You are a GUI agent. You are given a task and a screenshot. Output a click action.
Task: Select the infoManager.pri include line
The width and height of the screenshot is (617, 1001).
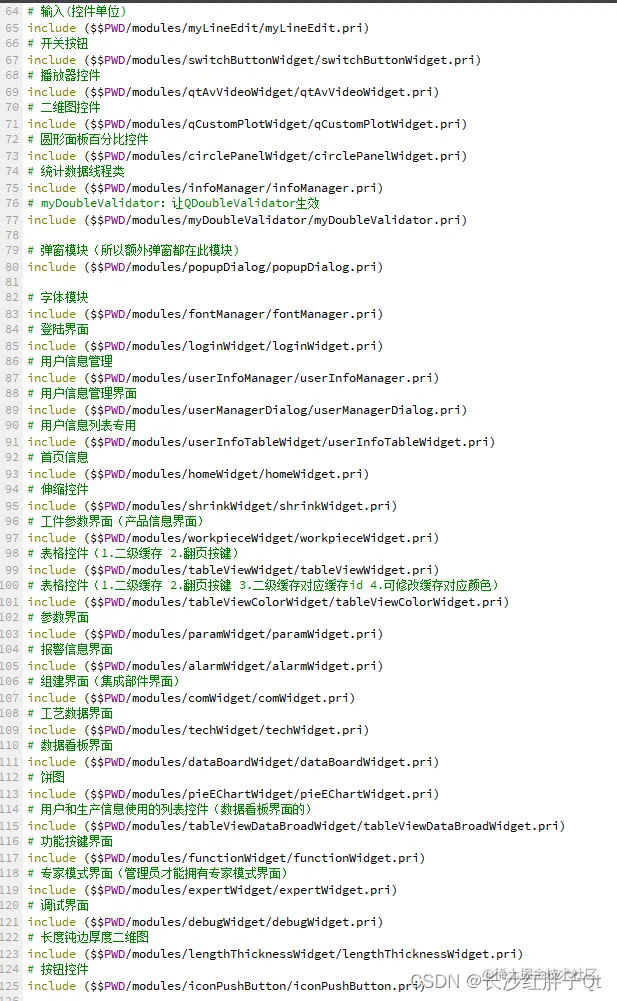tap(205, 188)
